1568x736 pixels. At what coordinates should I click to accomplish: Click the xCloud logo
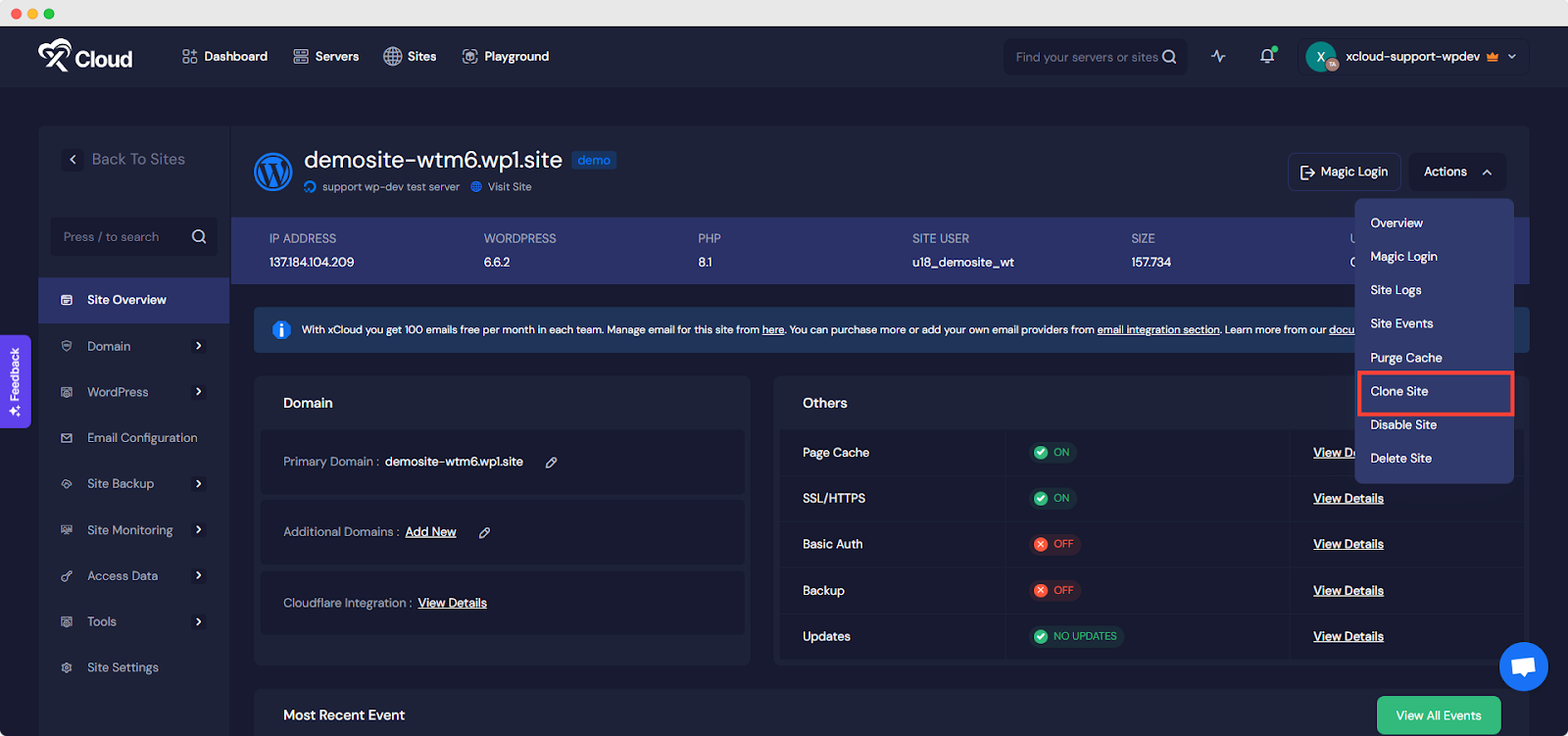(x=85, y=57)
